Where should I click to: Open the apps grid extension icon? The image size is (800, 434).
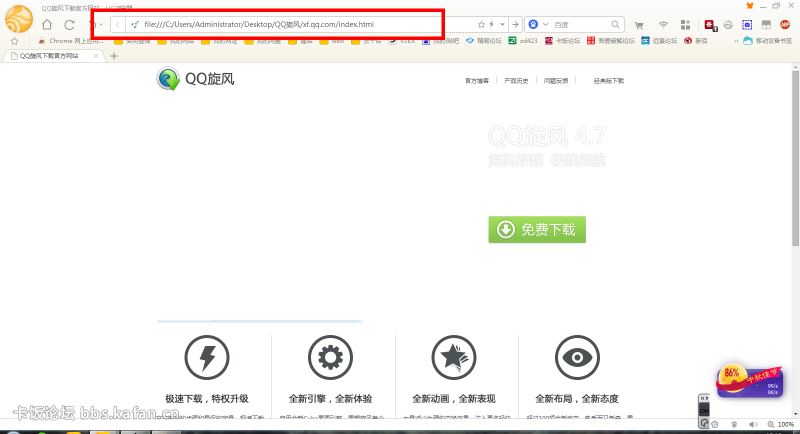pos(685,24)
